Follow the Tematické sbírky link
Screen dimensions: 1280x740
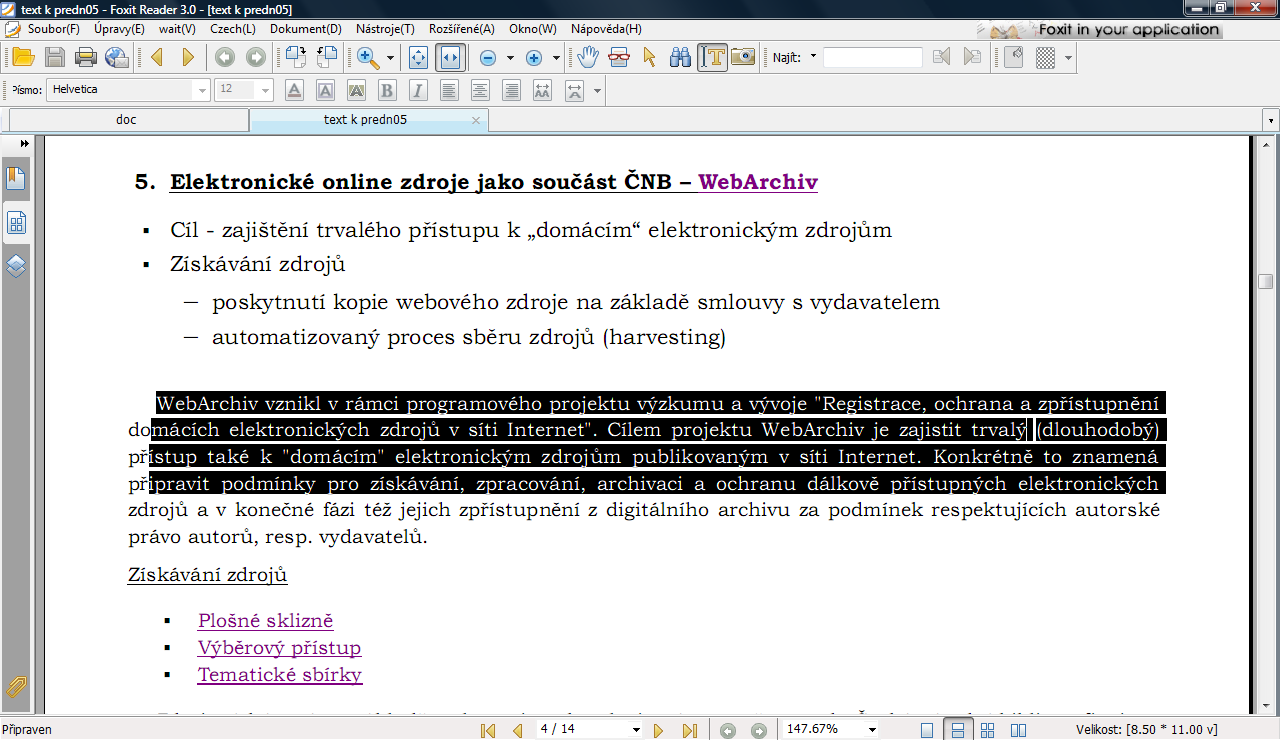(280, 675)
